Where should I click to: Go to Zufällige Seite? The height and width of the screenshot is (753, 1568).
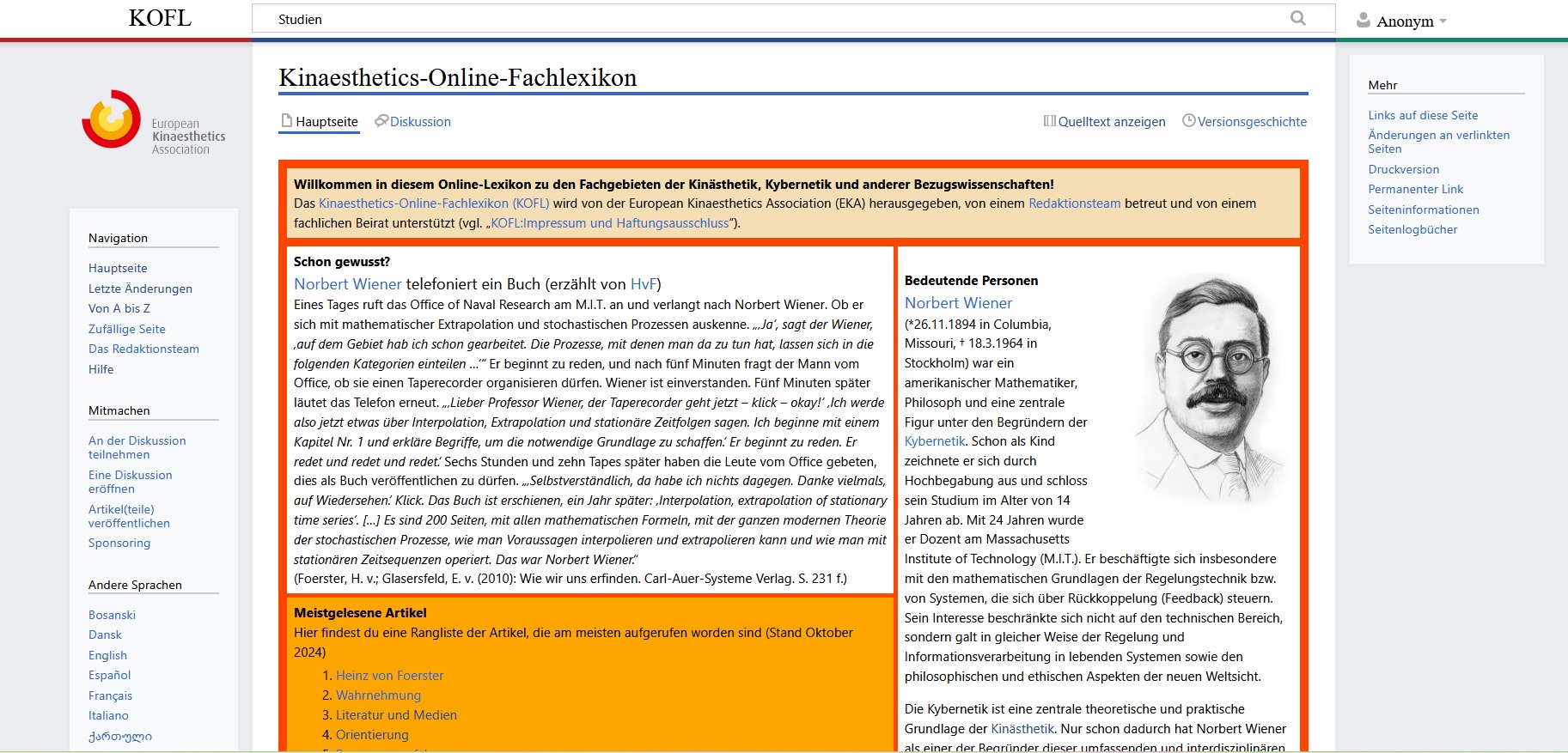pos(127,329)
